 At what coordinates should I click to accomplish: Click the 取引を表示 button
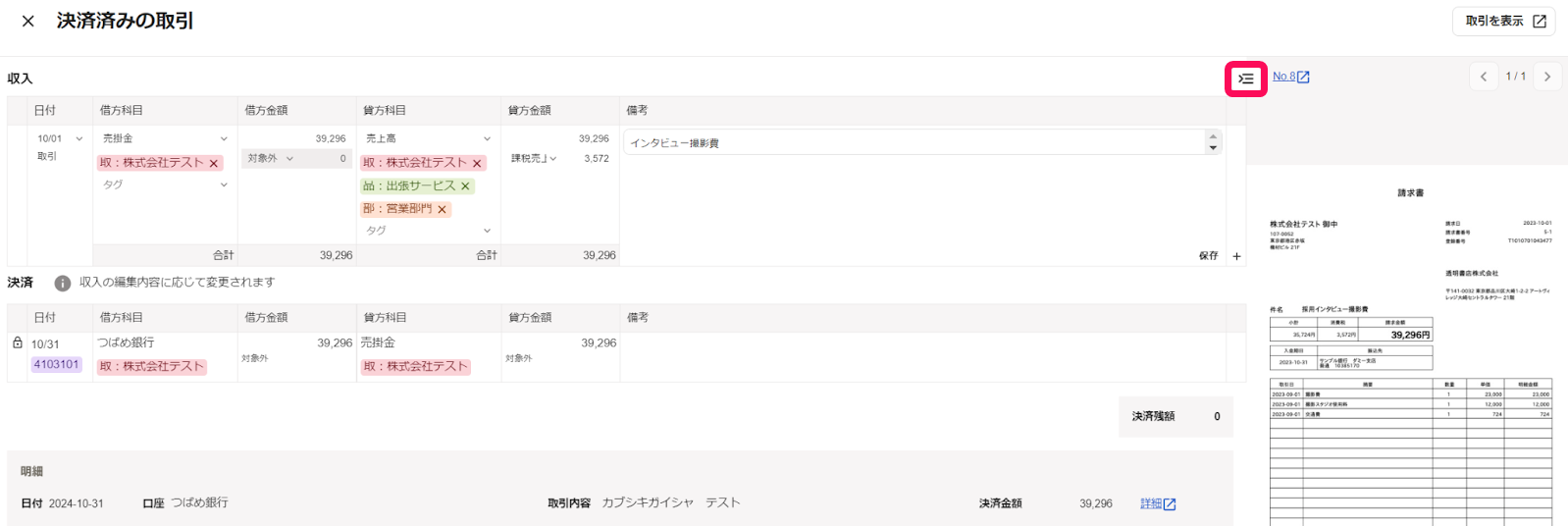(1503, 21)
